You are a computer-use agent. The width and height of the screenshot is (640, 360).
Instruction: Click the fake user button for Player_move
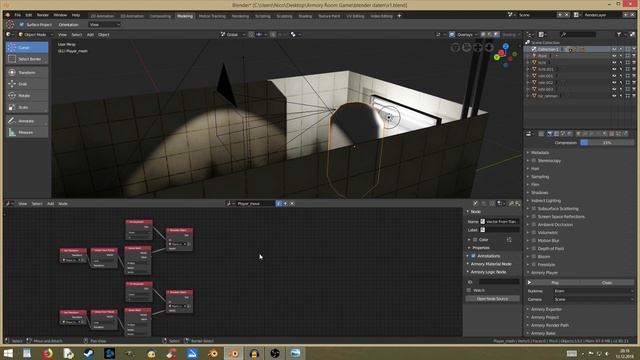point(279,203)
